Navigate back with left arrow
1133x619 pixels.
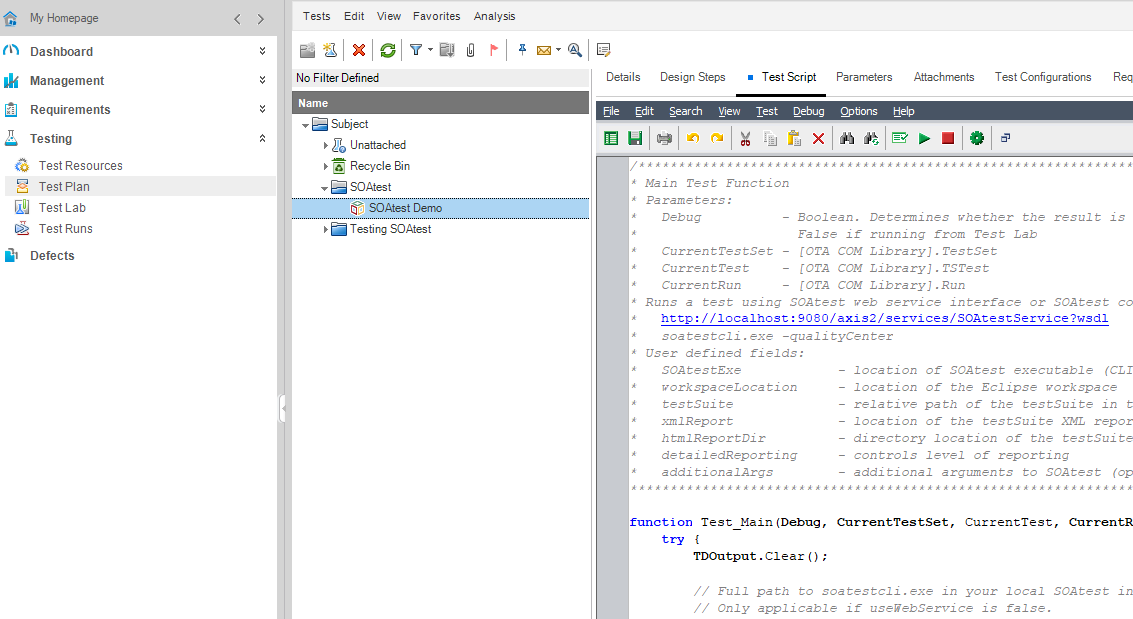(237, 20)
